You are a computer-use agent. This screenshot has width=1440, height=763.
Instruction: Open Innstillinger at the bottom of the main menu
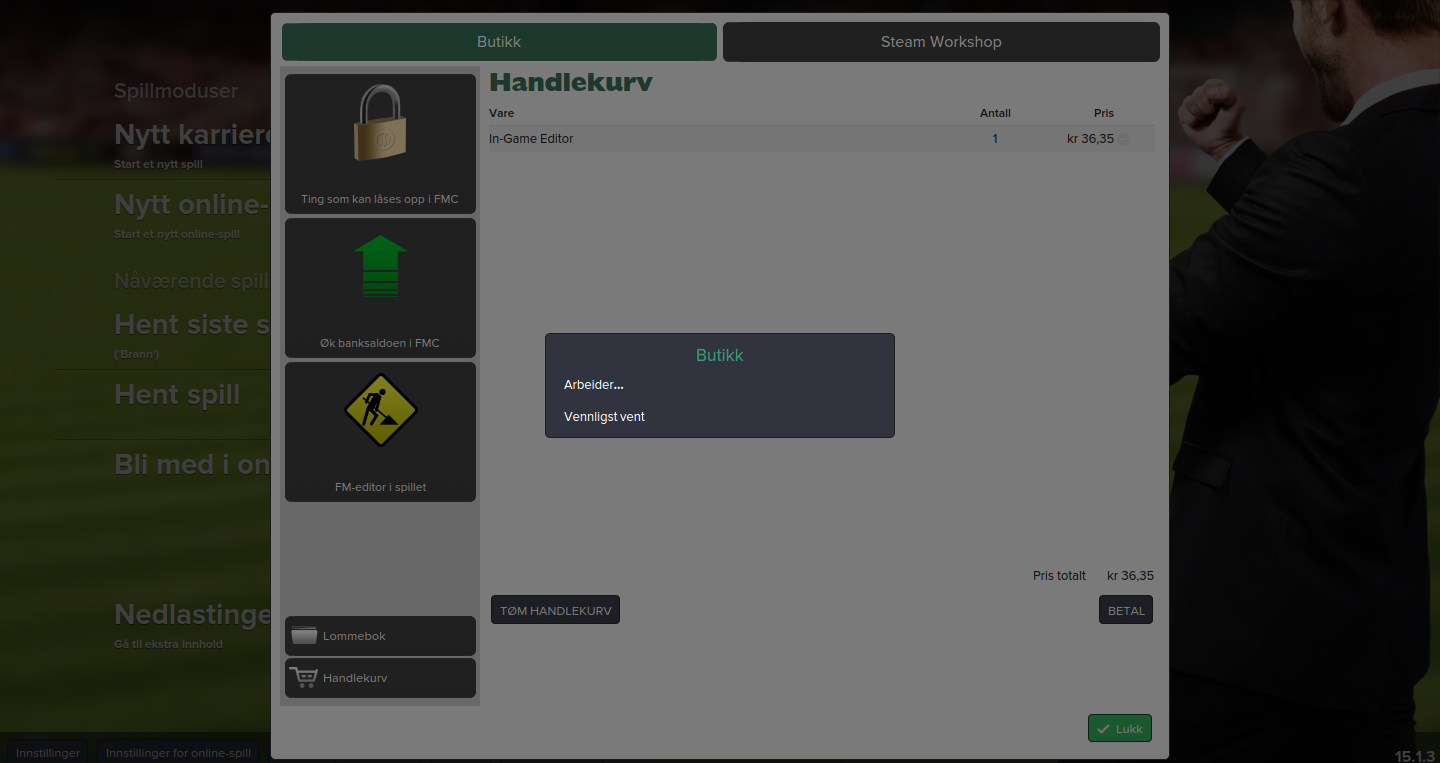(48, 752)
